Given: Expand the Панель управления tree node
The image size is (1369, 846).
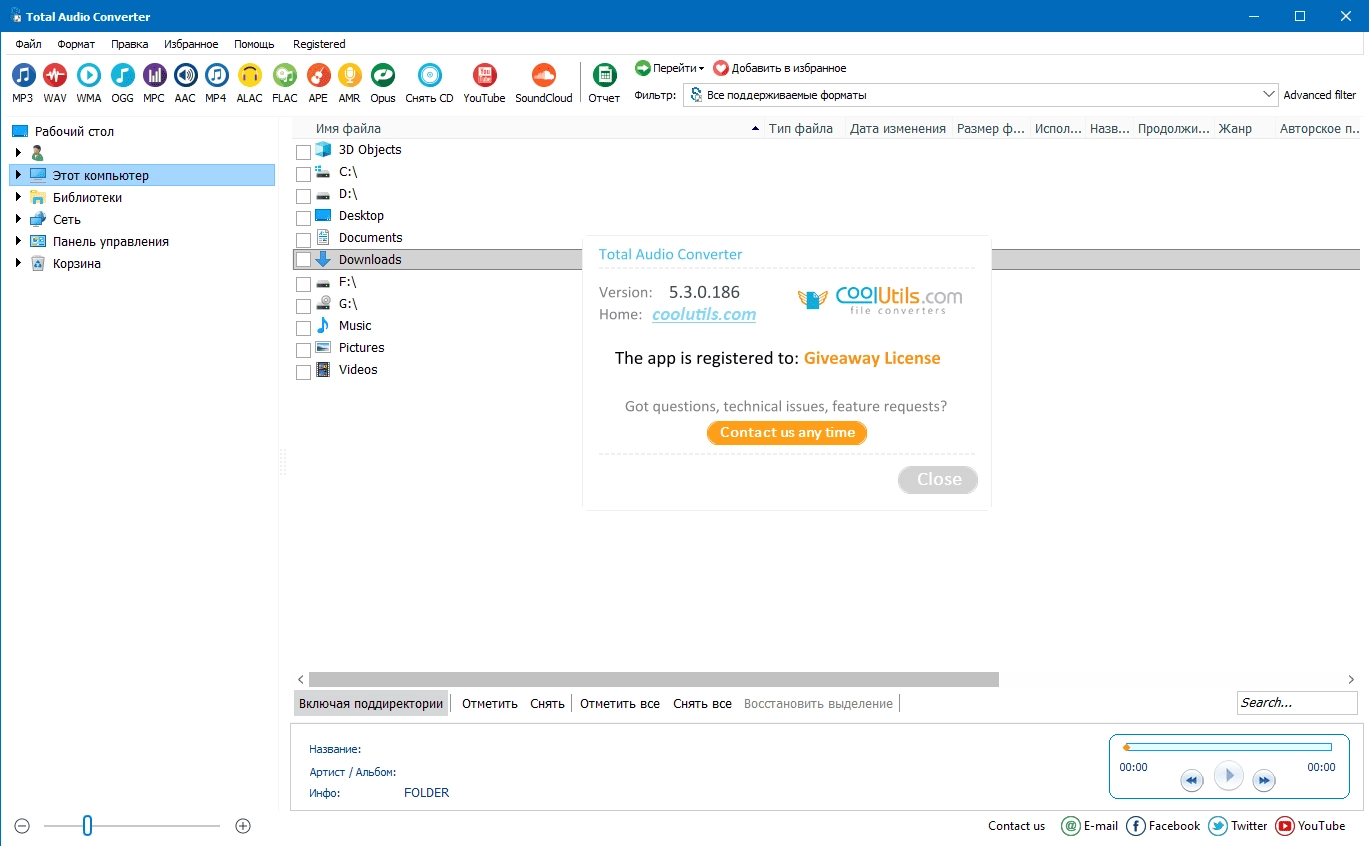Looking at the screenshot, I should click(x=18, y=241).
